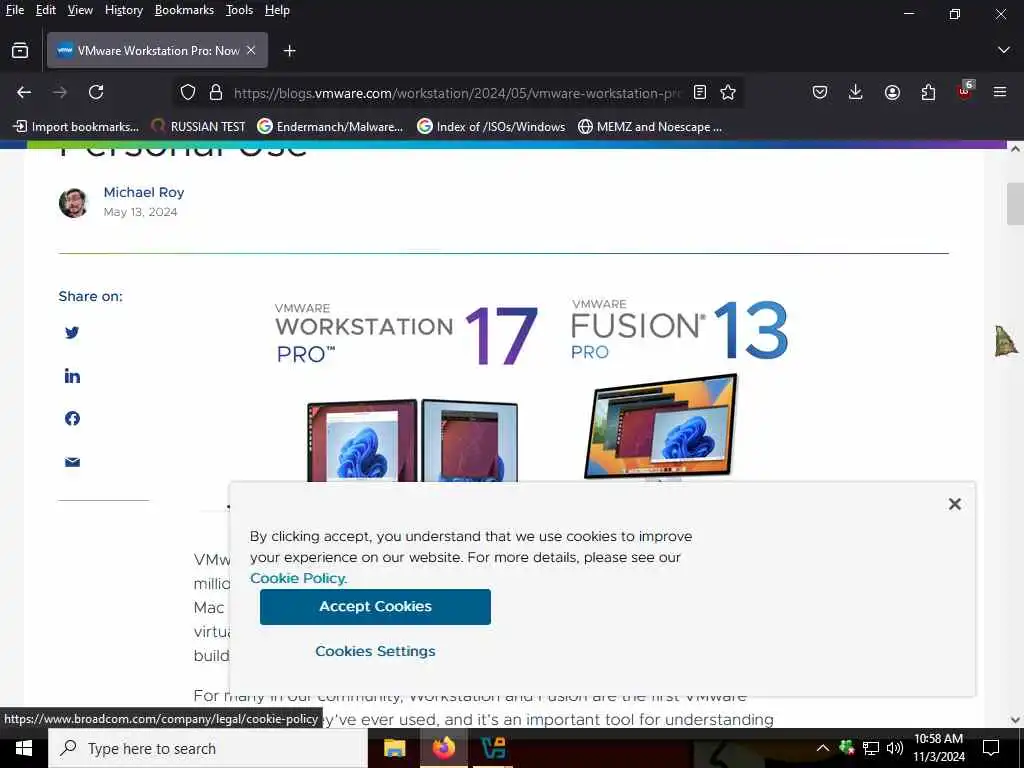The width and height of the screenshot is (1024, 768).
Task: Open the Edit menu
Action: 46,10
